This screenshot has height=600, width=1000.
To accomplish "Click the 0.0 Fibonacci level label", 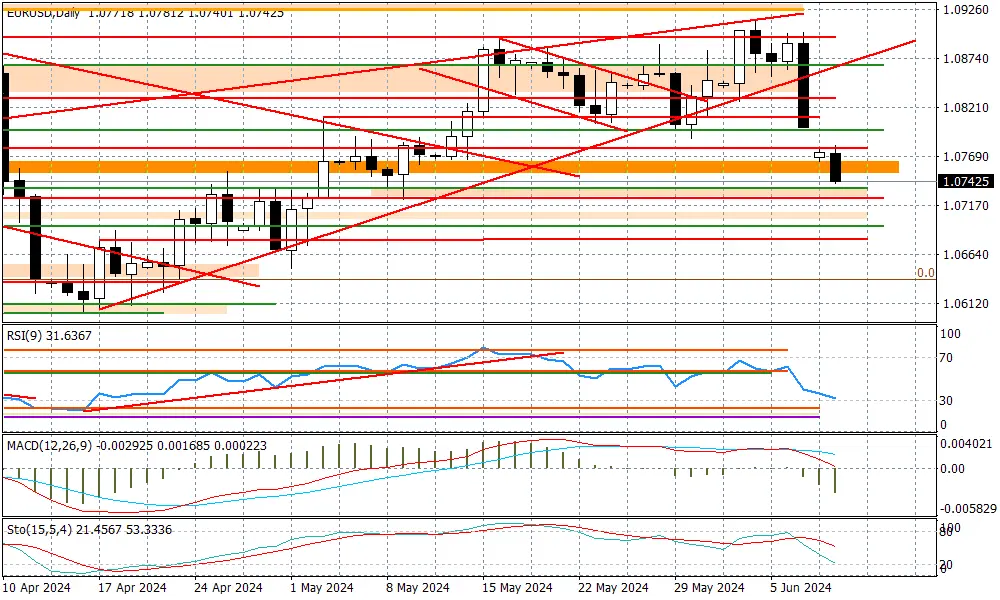I will [925, 273].
